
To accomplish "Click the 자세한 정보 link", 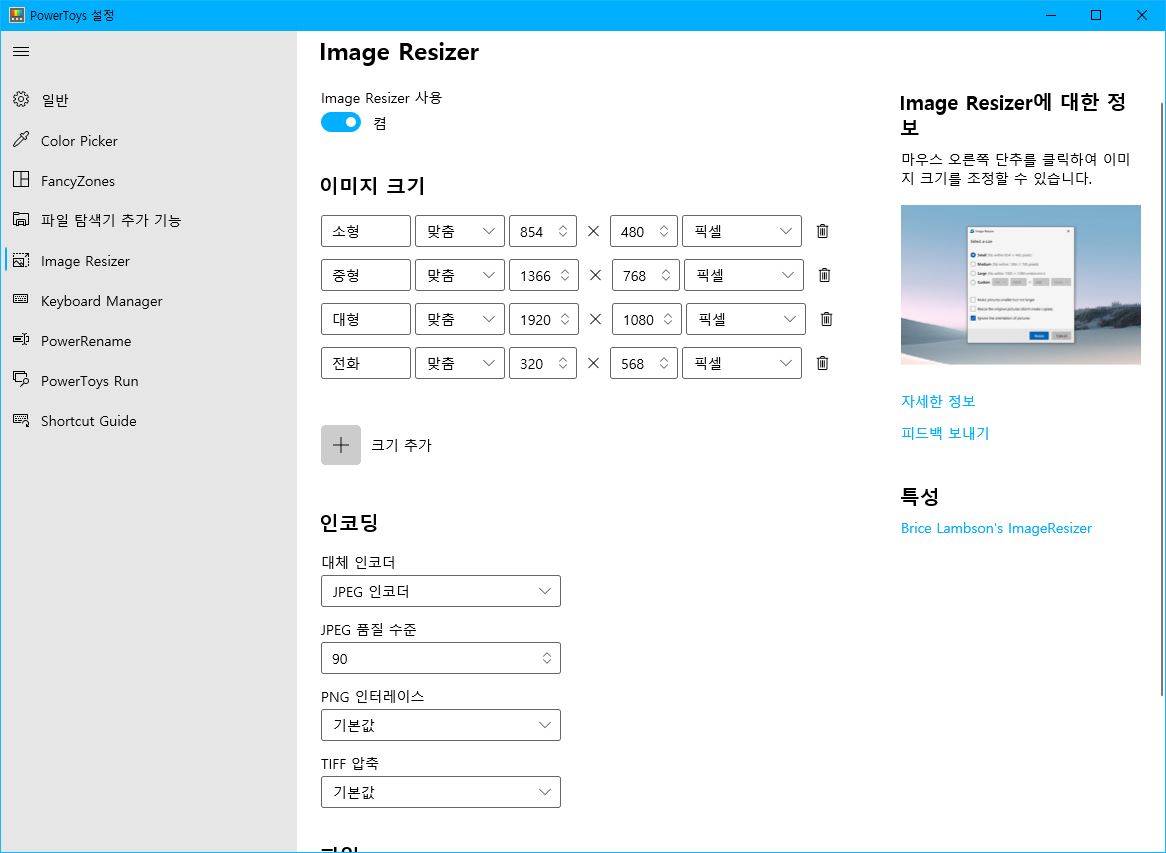I will pos(938,401).
